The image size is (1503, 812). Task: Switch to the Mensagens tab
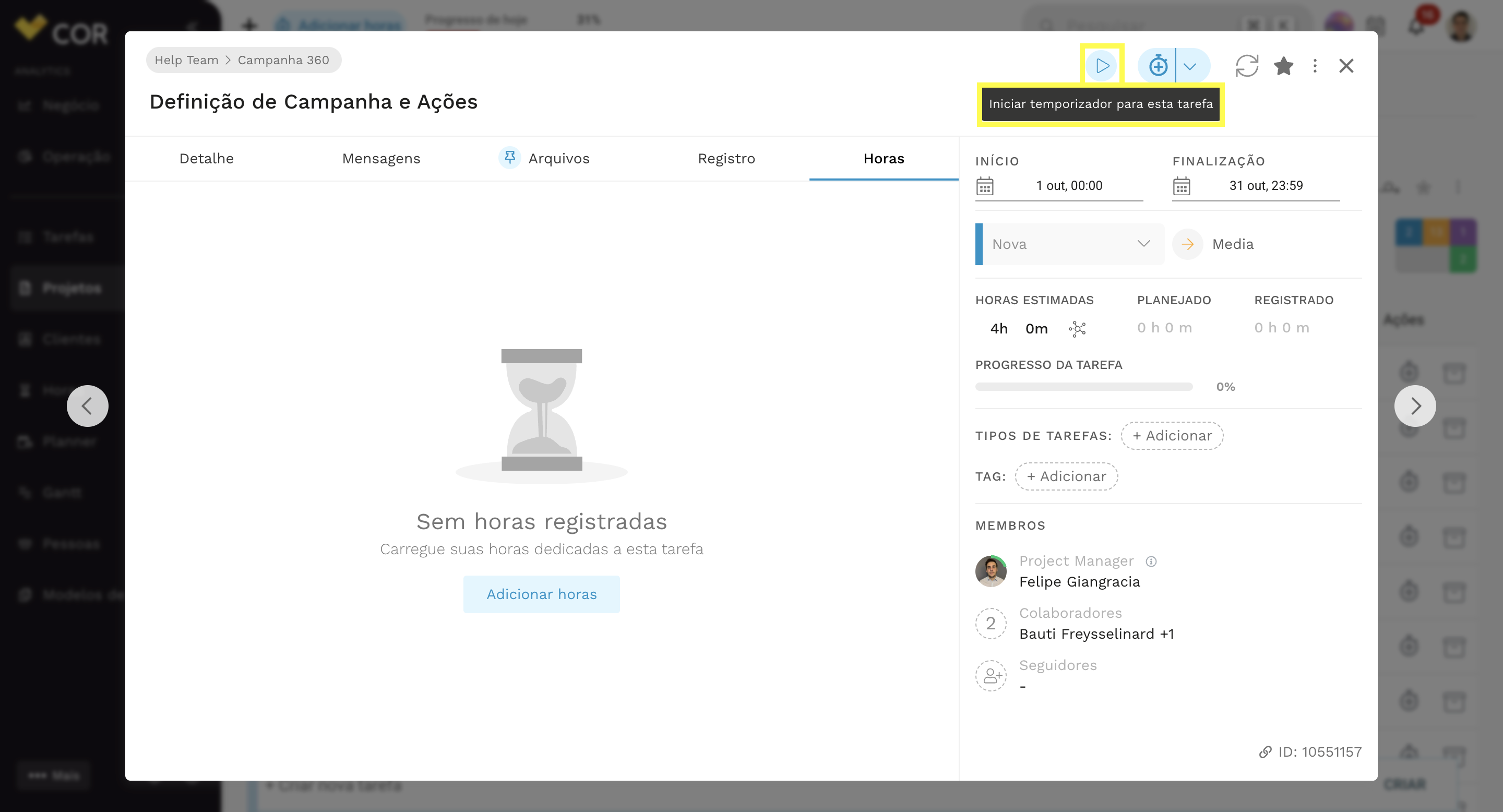coord(381,159)
